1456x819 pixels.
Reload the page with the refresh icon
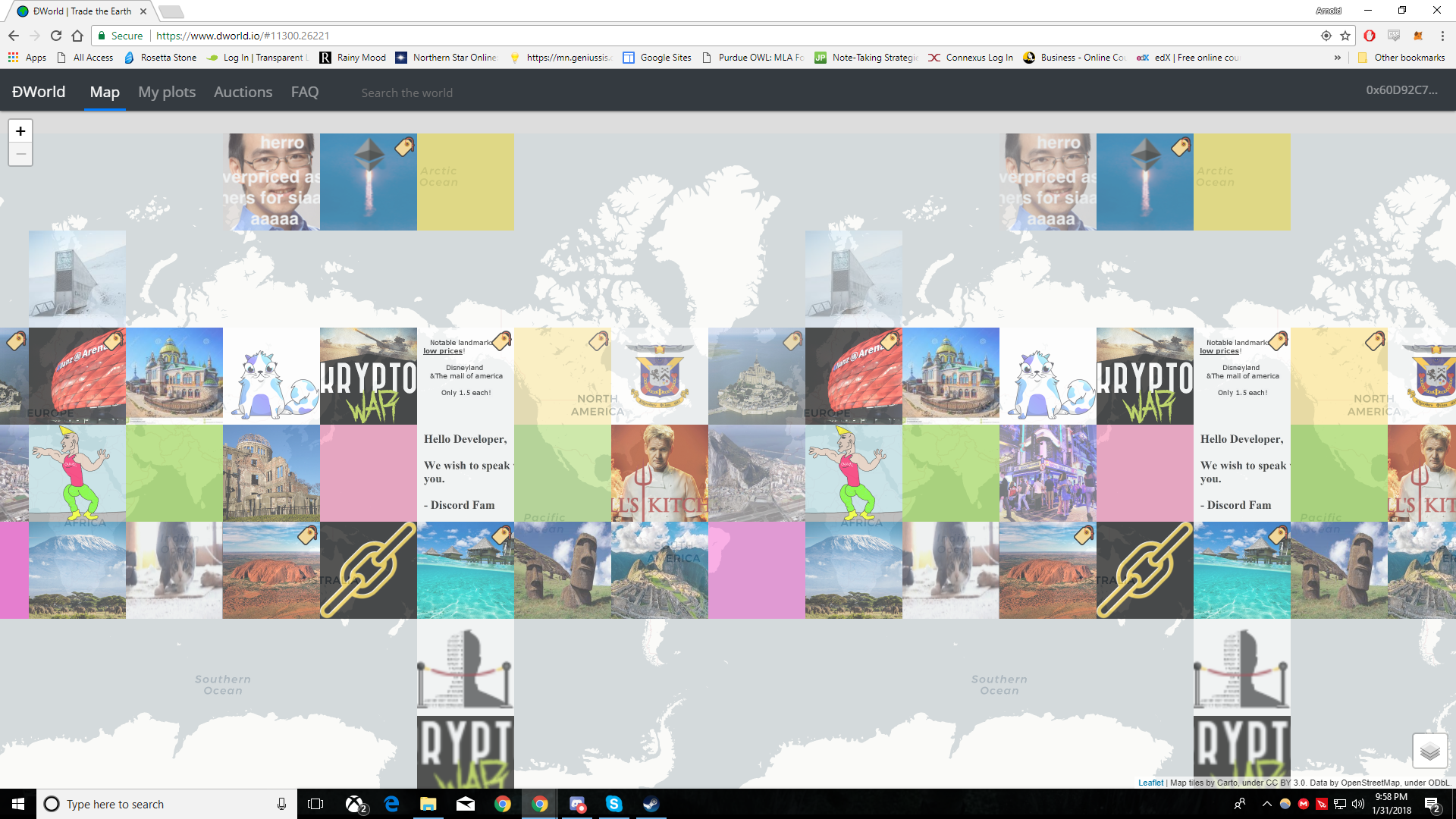pyautogui.click(x=55, y=36)
